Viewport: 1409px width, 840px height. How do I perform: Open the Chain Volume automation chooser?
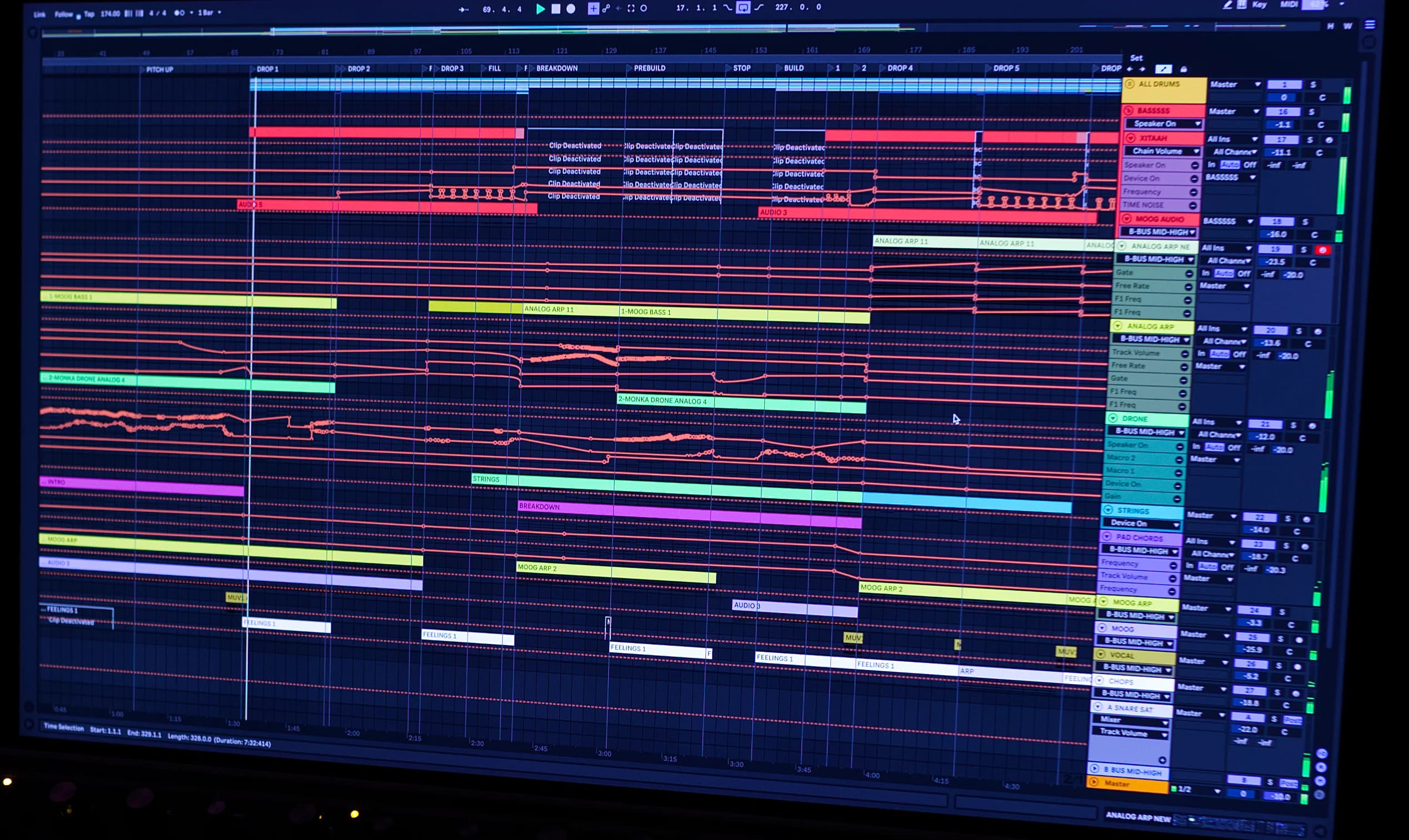point(1162,151)
